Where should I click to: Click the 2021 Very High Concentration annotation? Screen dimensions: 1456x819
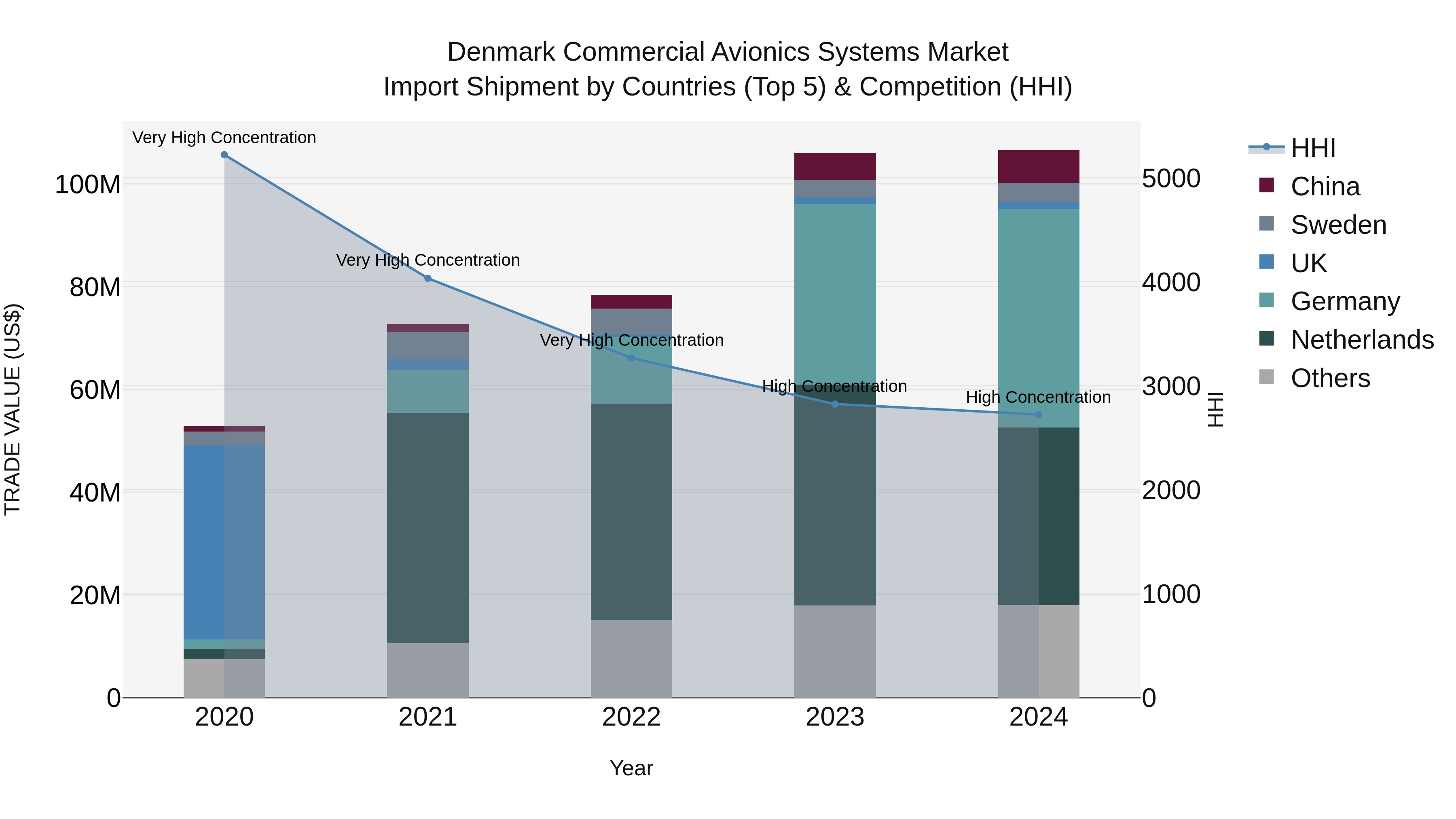click(428, 260)
